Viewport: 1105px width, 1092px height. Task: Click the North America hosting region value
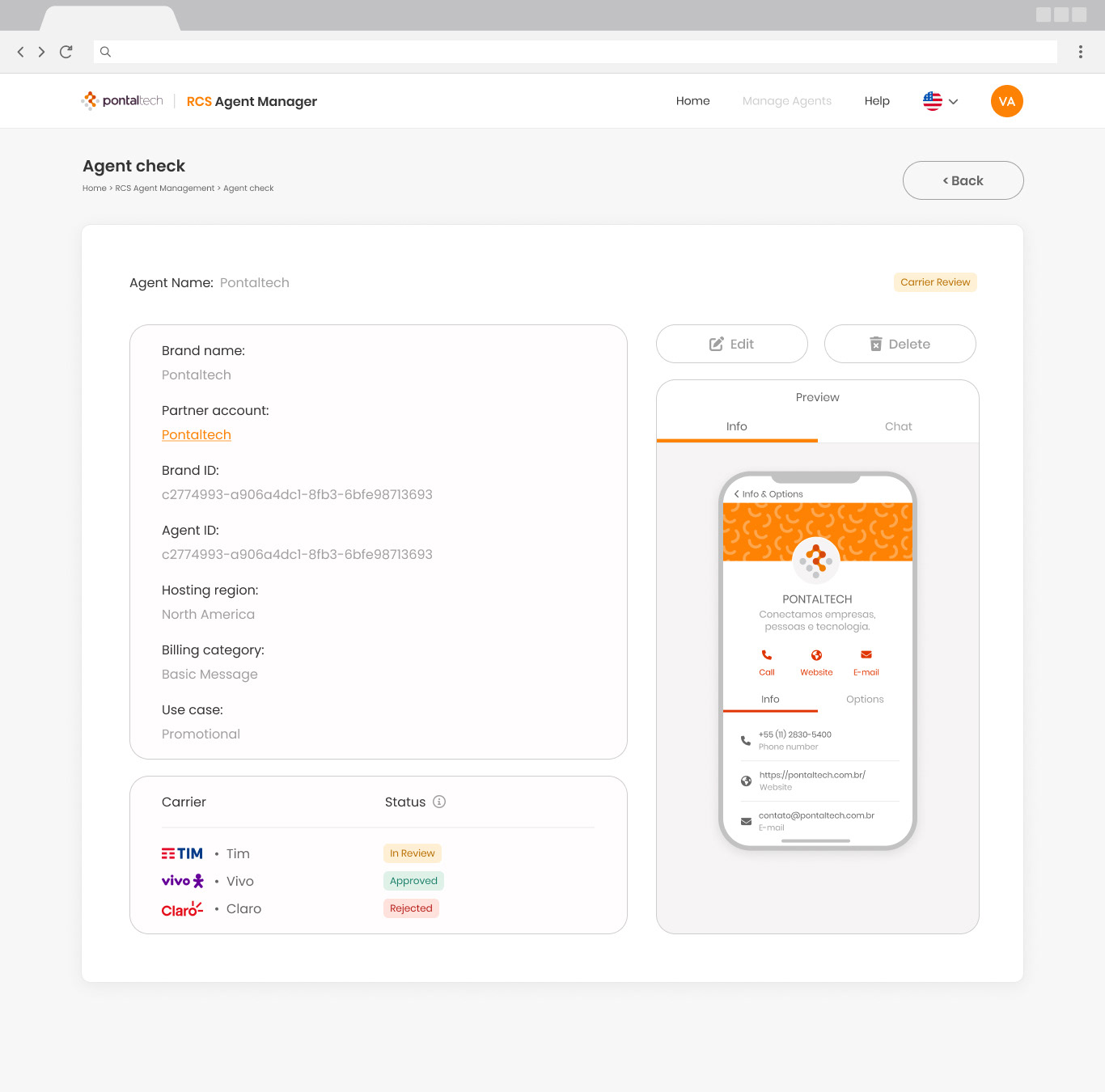pyautogui.click(x=208, y=614)
